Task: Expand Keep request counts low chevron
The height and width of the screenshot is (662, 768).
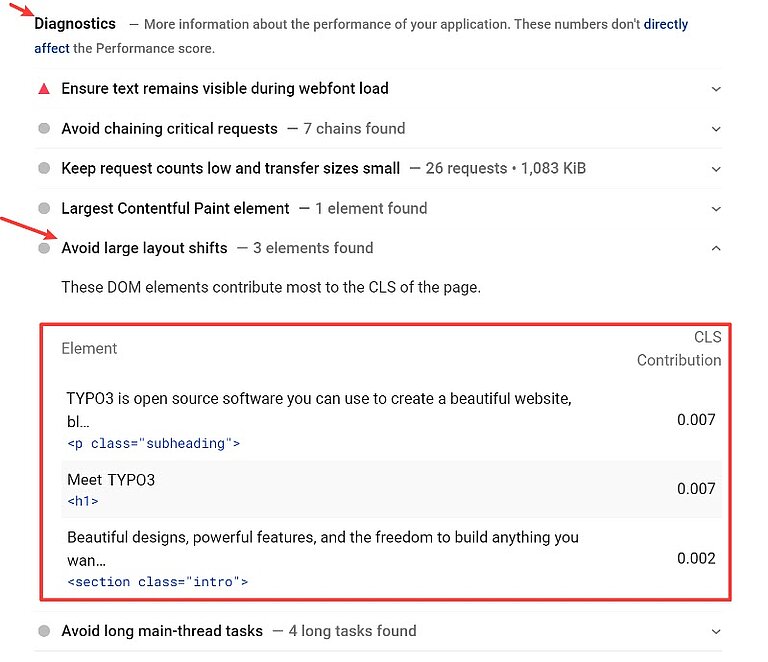Action: tap(716, 169)
